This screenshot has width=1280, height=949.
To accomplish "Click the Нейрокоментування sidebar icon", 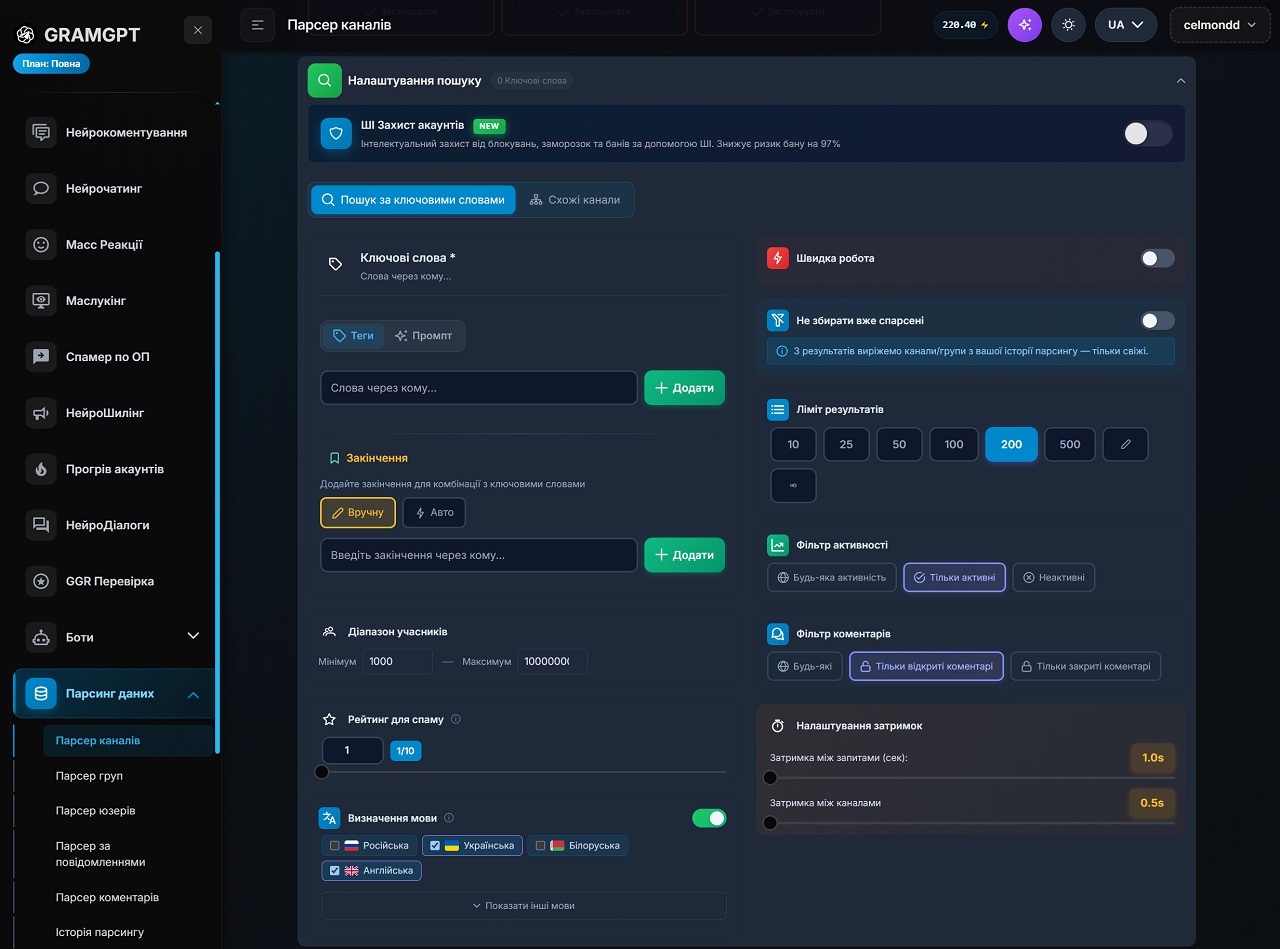I will coord(41,132).
